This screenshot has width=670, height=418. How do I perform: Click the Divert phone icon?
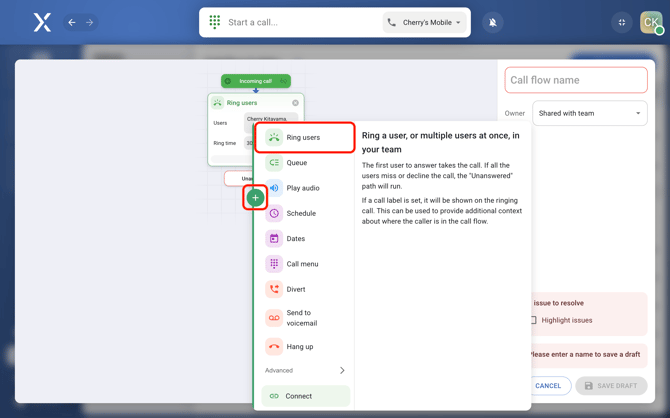tap(274, 289)
